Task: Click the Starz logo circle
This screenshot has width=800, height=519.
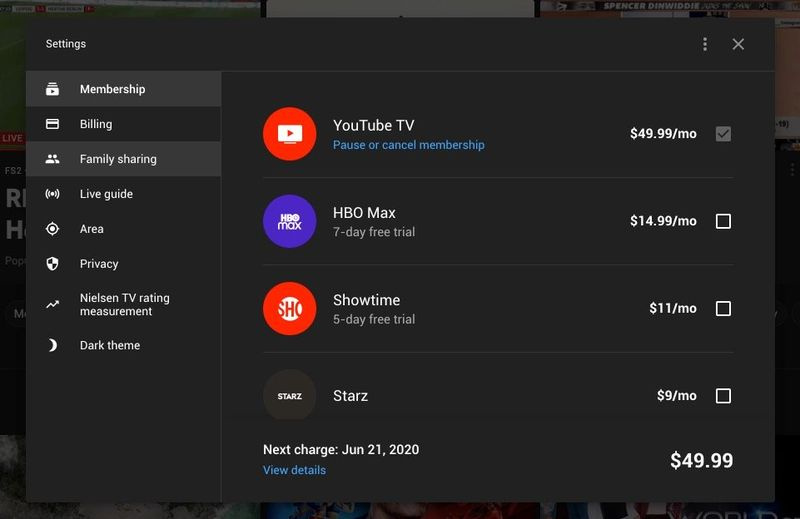Action: click(289, 394)
